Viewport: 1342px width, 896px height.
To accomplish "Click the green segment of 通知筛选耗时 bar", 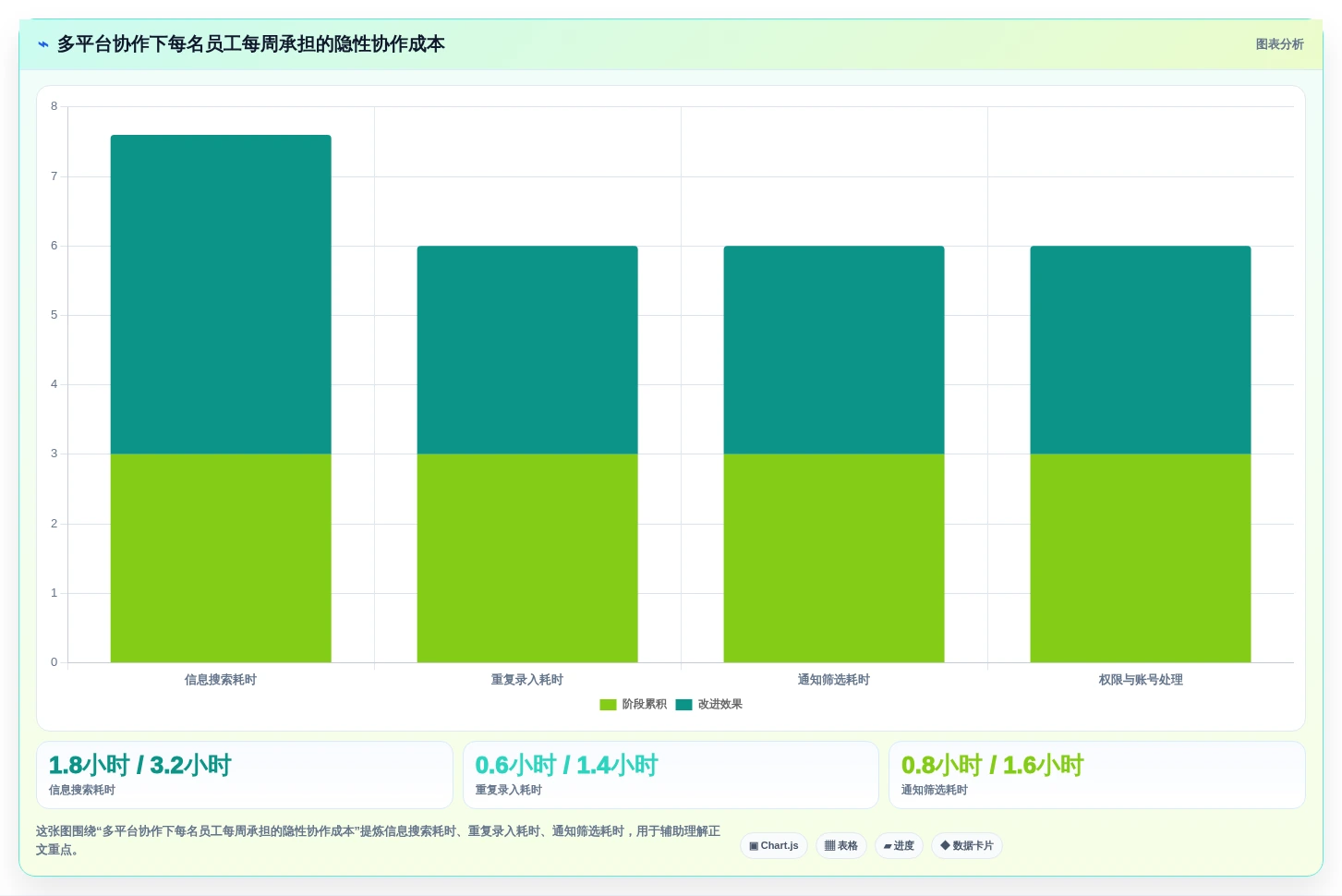I will [834, 558].
